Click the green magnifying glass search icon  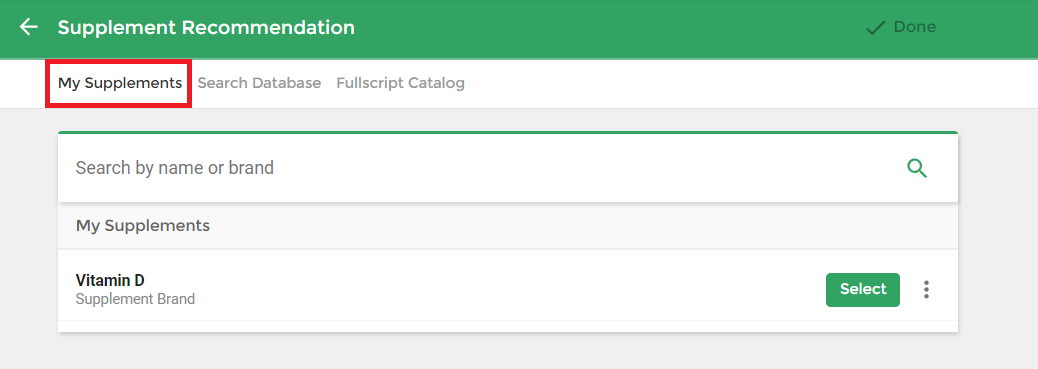point(917,168)
